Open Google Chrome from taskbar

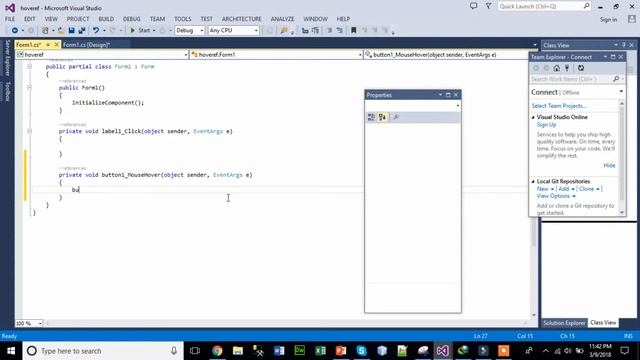click(217, 351)
